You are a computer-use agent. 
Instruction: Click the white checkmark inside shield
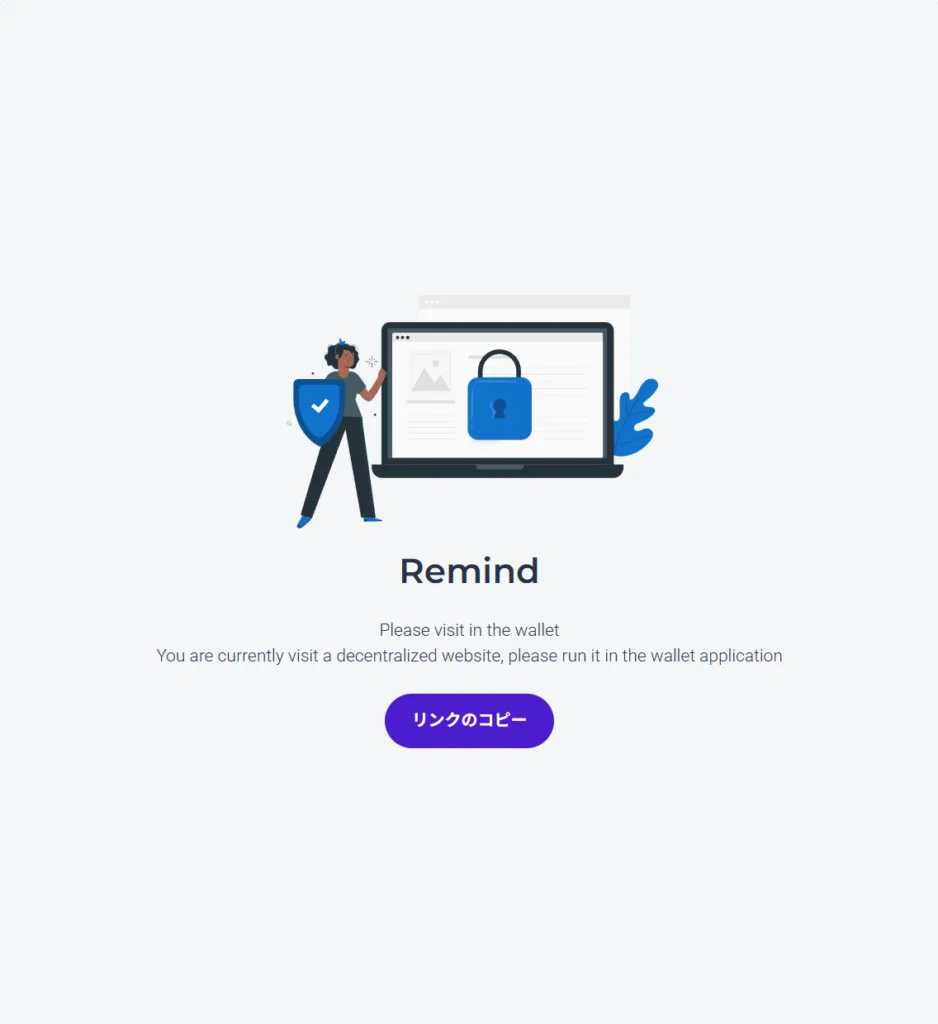coord(319,406)
